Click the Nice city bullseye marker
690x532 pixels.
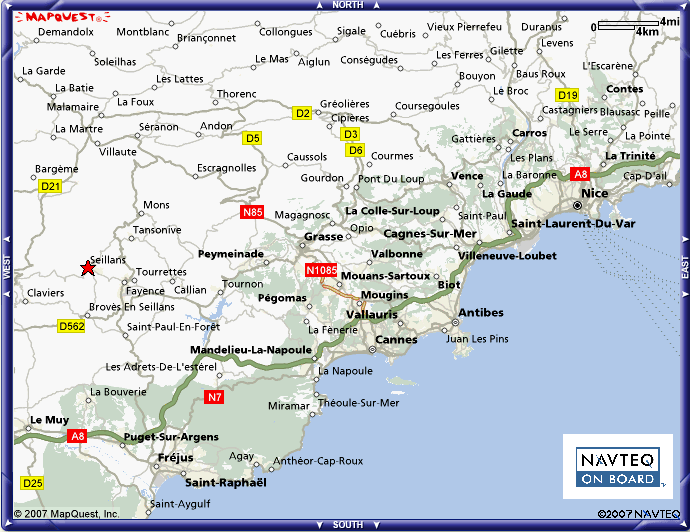577,205
